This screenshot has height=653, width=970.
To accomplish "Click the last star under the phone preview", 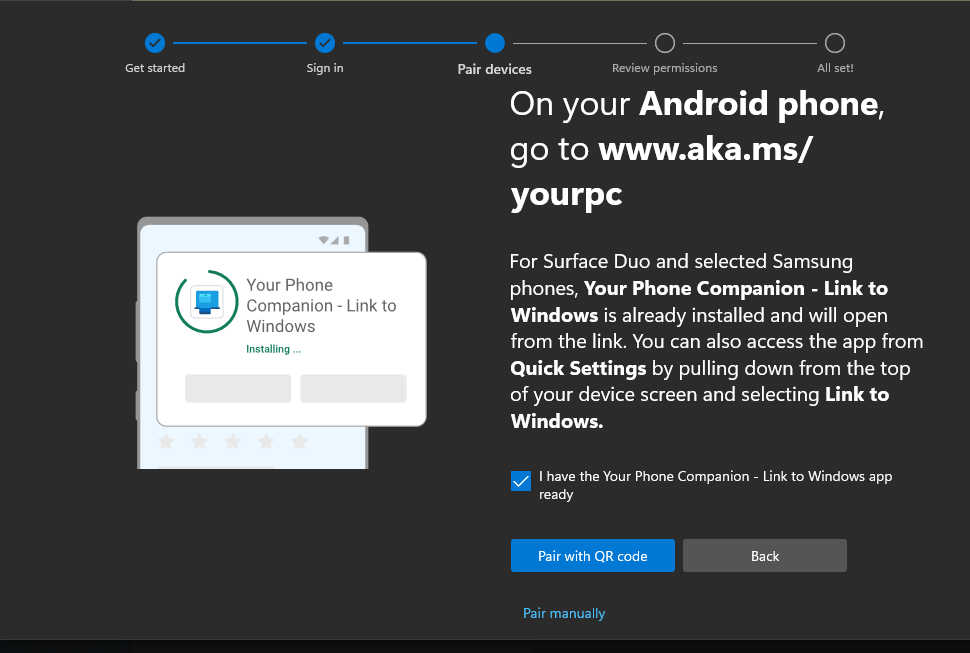I will (x=298, y=440).
